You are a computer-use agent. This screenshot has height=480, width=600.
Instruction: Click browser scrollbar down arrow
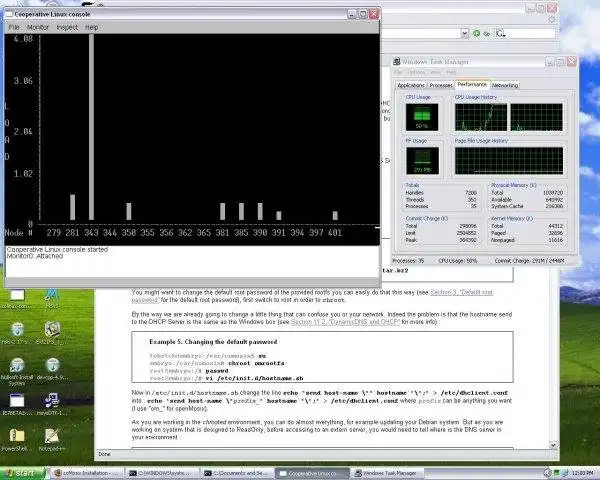(553, 445)
